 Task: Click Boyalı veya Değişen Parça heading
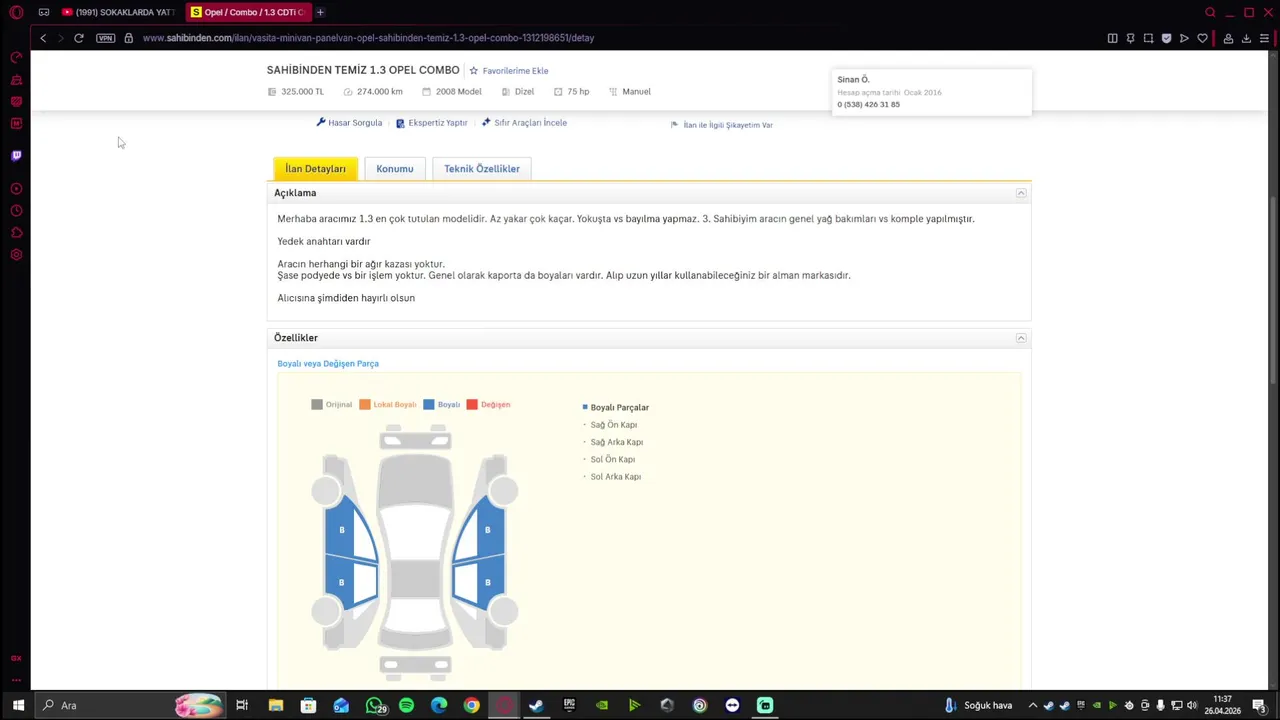point(328,364)
